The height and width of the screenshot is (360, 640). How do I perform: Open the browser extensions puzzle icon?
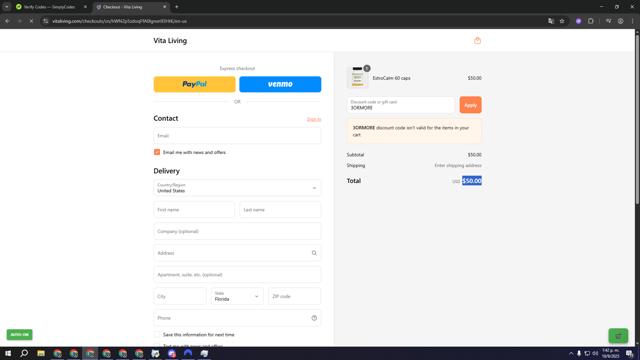click(591, 21)
